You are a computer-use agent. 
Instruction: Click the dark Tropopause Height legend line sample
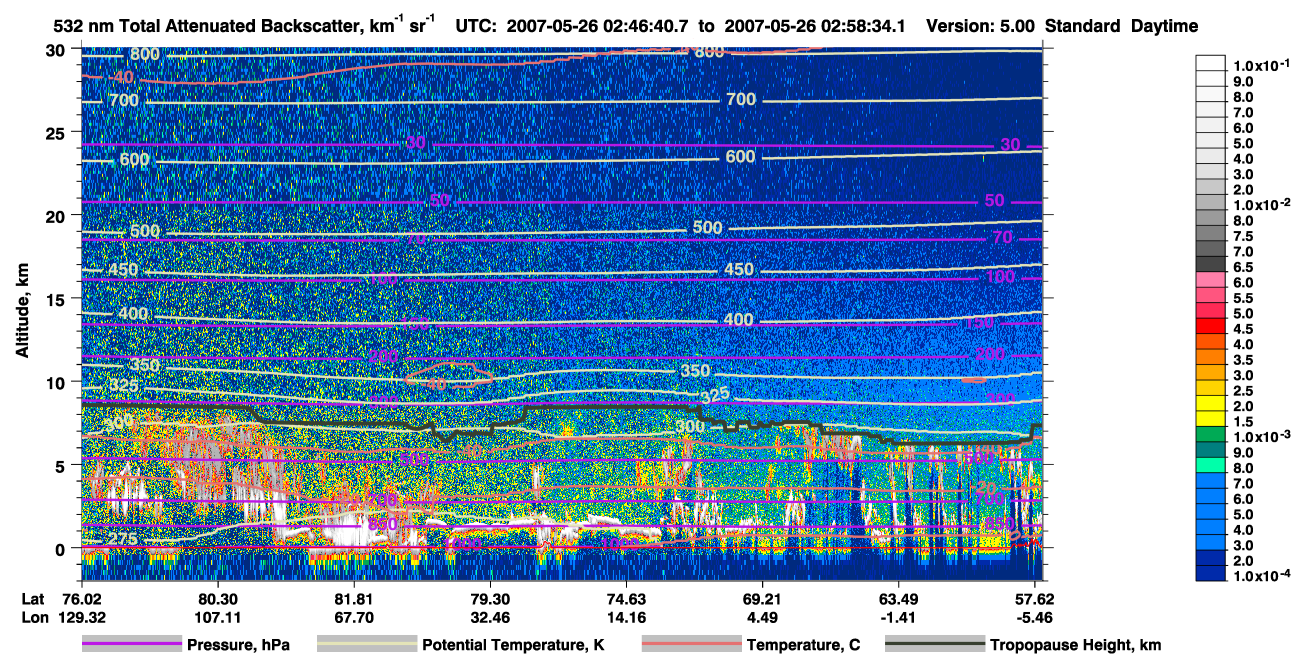click(935, 645)
